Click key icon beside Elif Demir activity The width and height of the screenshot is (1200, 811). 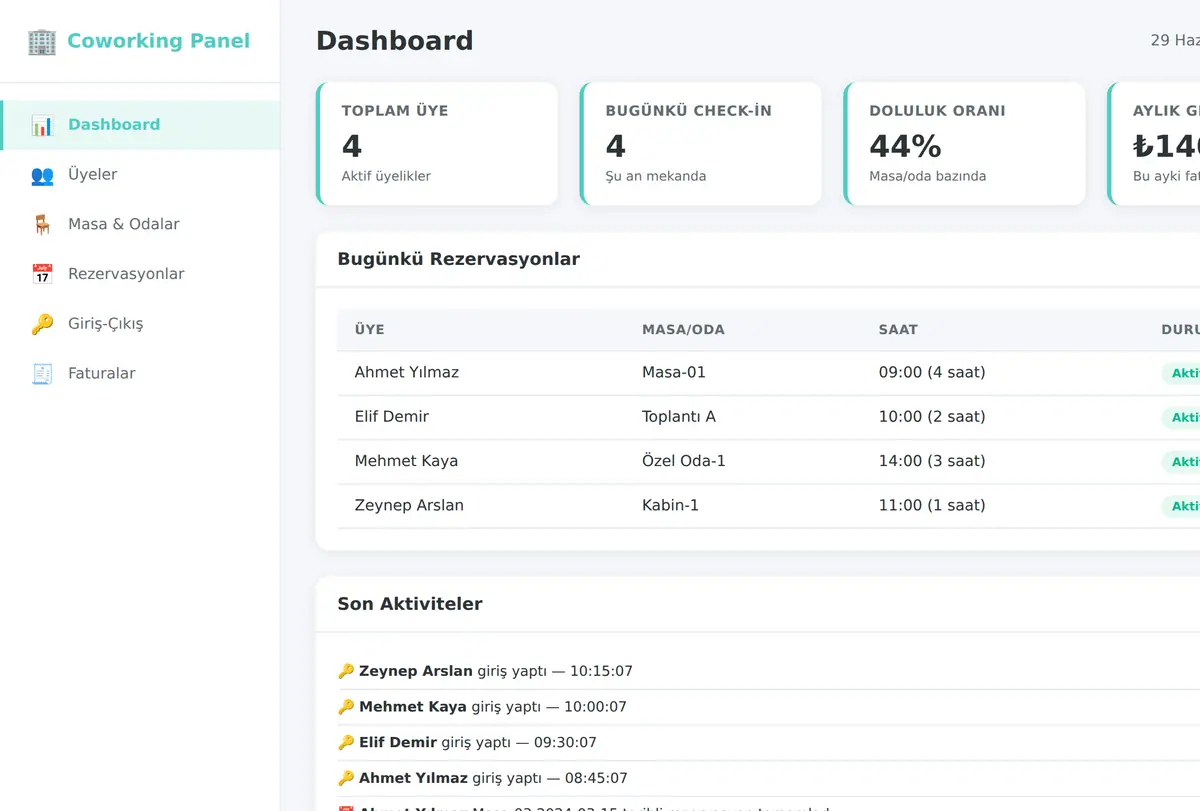tap(346, 742)
